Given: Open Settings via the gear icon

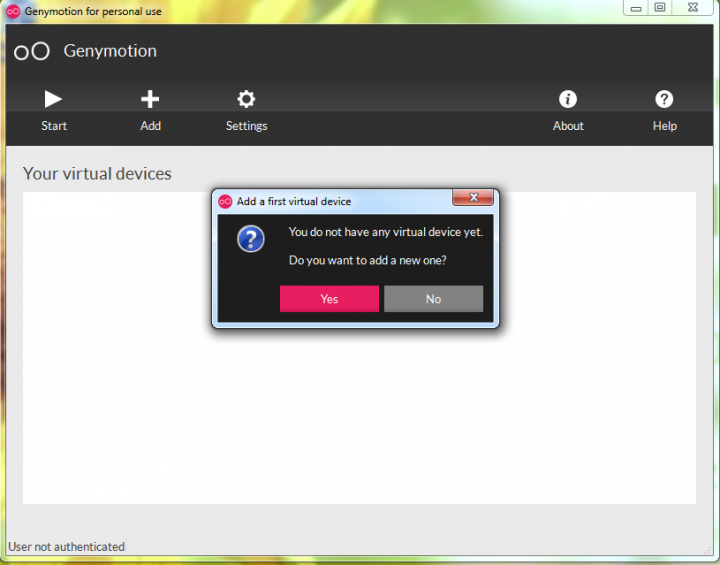Looking at the screenshot, I should point(246,99).
